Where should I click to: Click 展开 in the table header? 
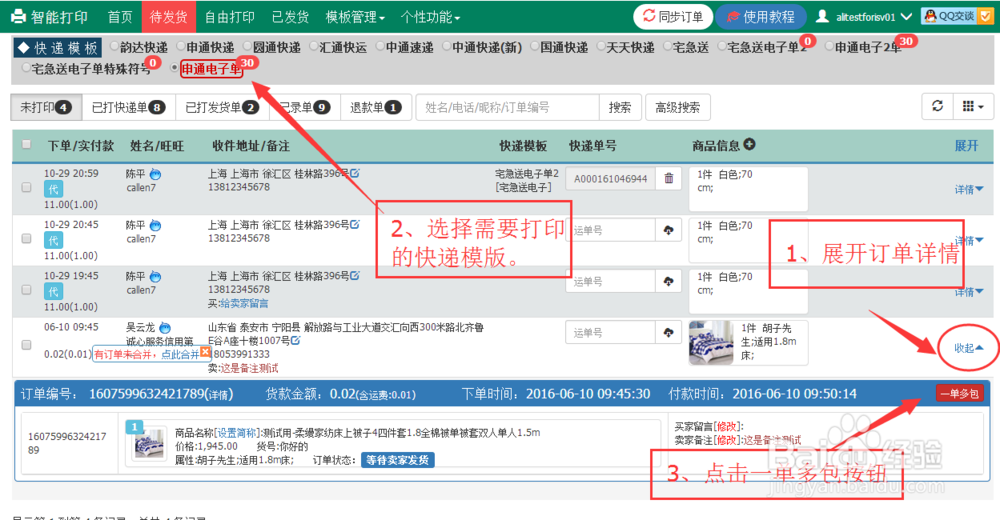point(966,145)
